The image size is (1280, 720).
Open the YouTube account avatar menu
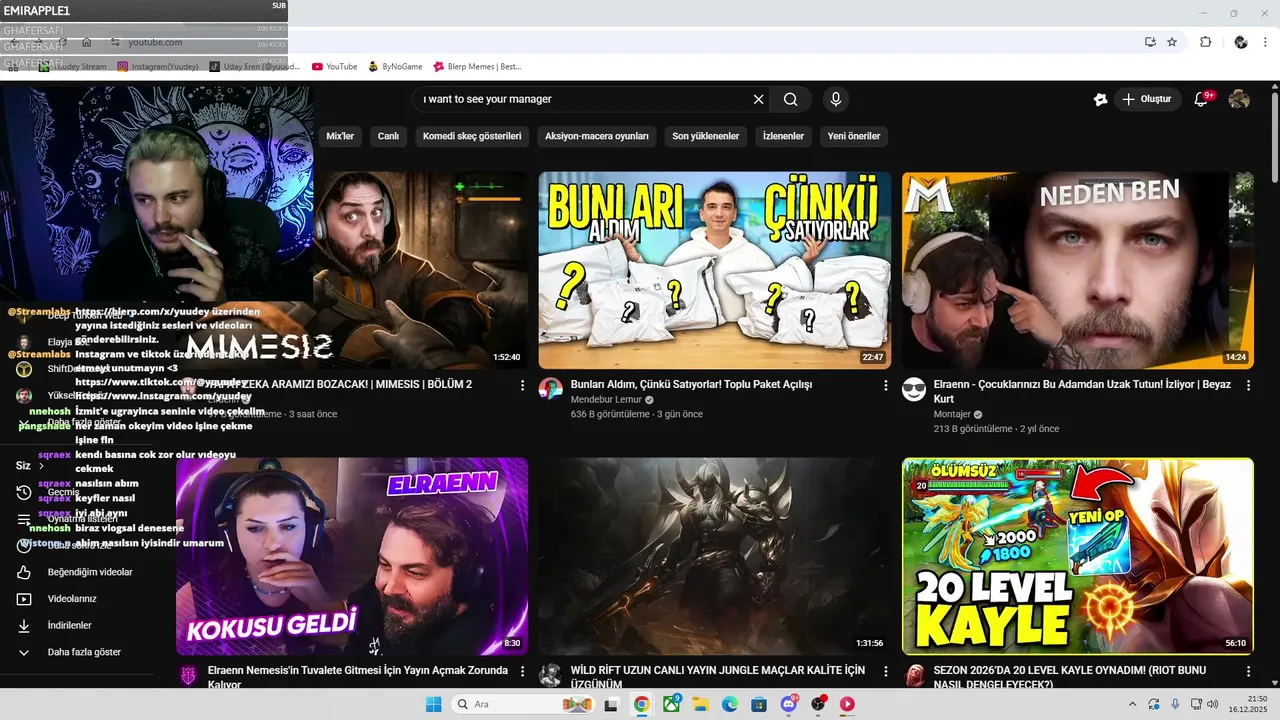[x=1239, y=99]
